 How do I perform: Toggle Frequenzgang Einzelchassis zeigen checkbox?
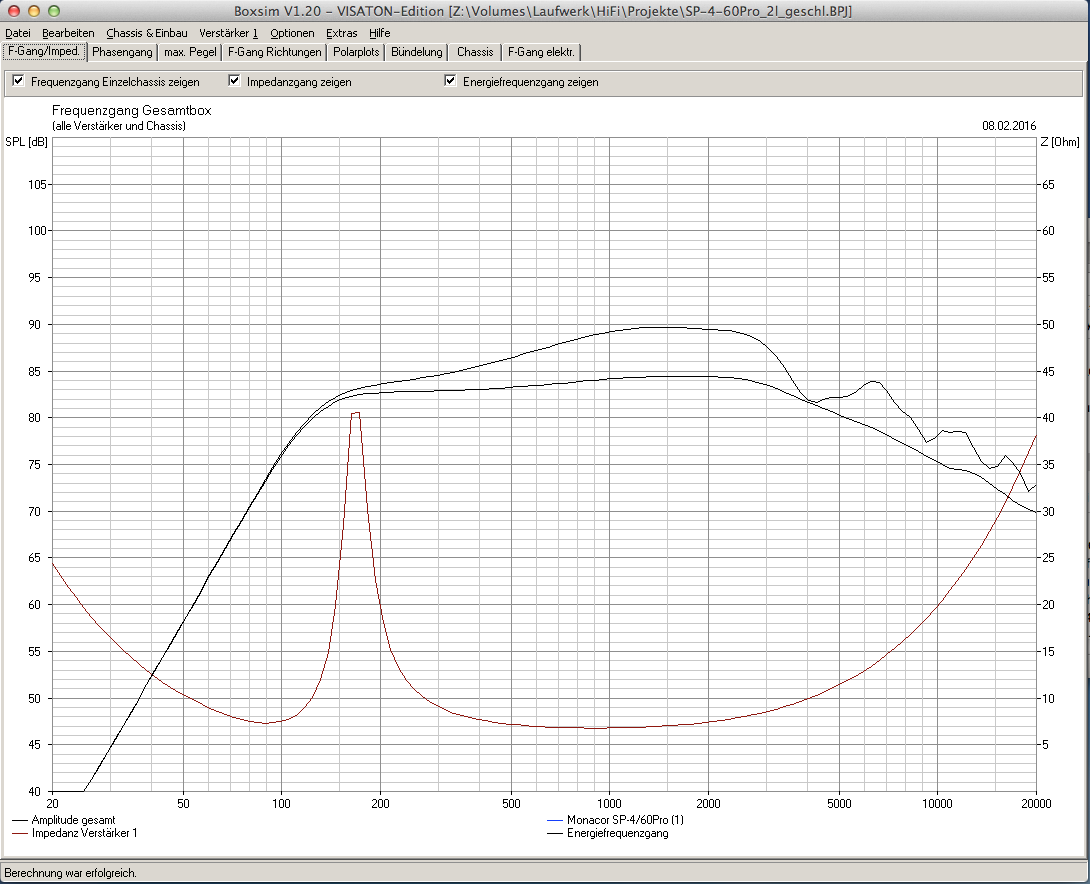coord(19,81)
